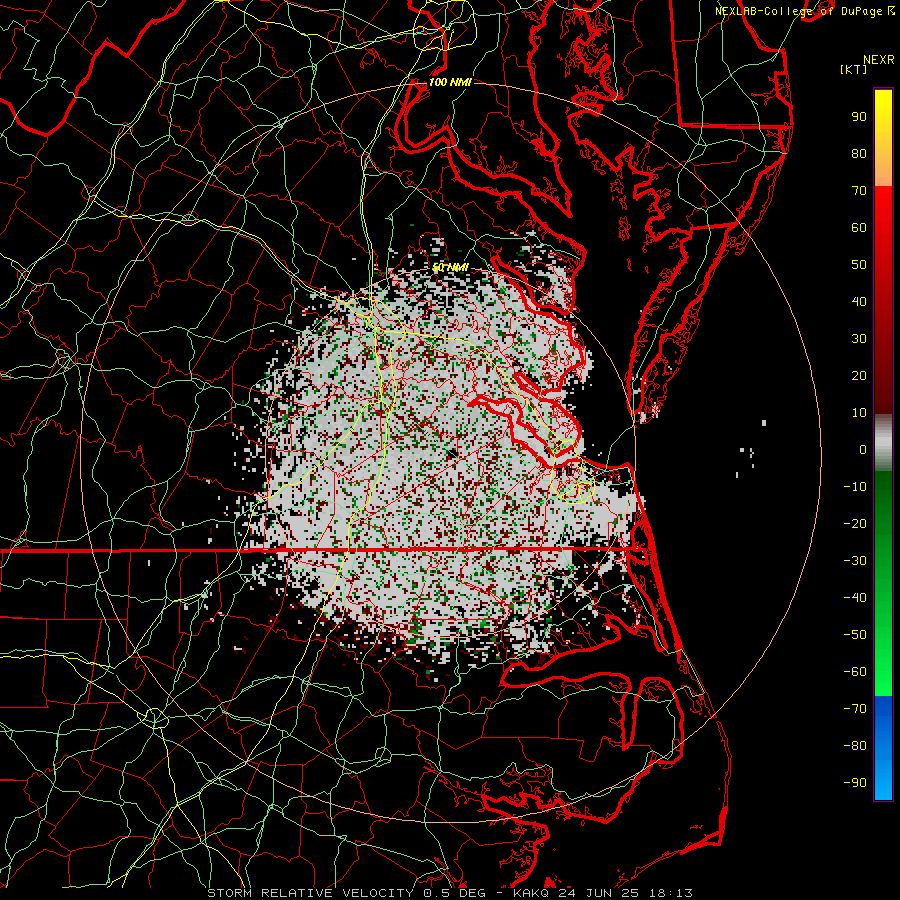Screen dimensions: 900x900
Task: Click the 30 value on velocity scale
Action: click(x=859, y=339)
